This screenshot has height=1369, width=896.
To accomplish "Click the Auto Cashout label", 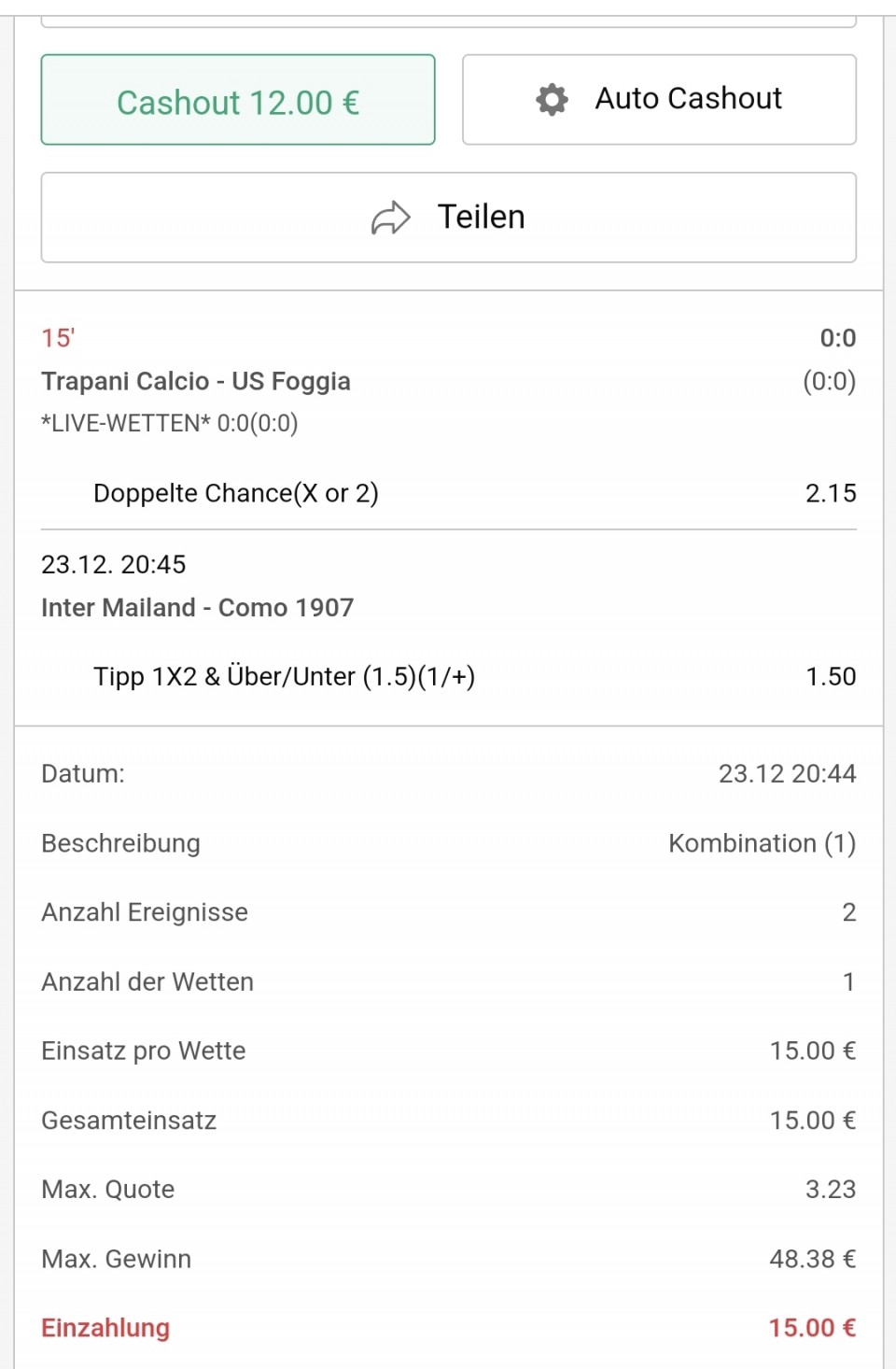I will click(688, 98).
